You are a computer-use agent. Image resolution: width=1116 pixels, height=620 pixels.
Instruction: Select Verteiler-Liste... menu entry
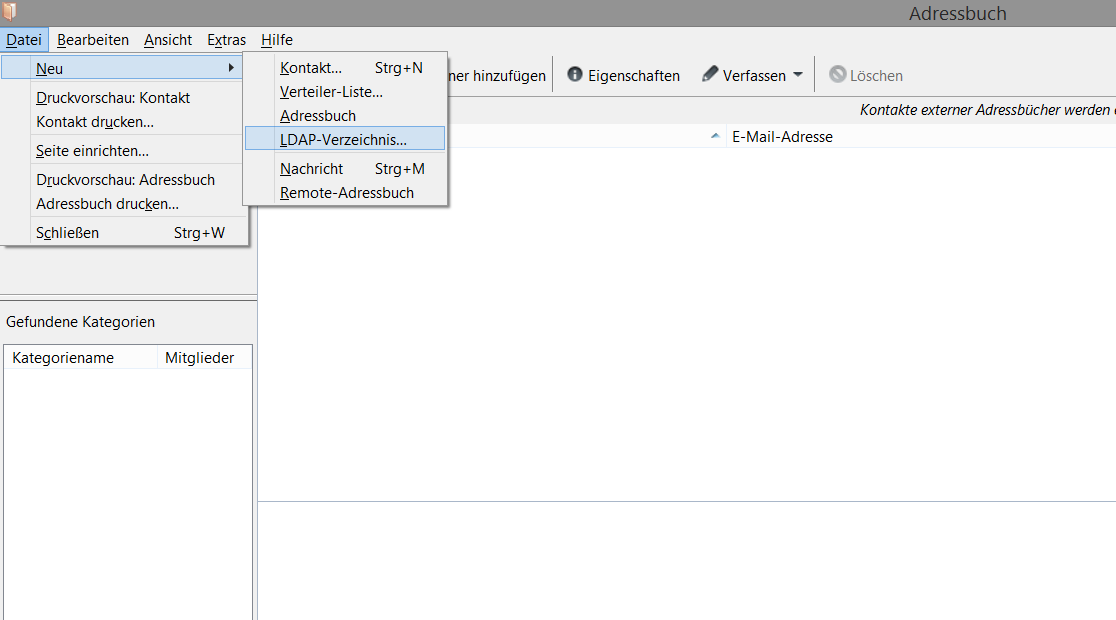(331, 92)
